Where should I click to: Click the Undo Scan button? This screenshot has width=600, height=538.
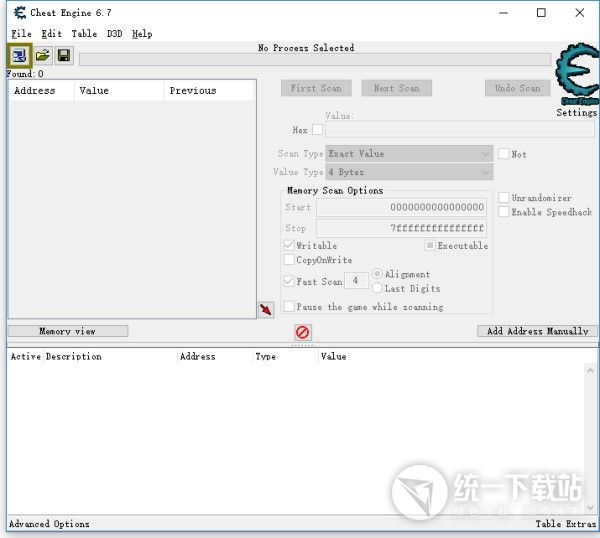[517, 88]
